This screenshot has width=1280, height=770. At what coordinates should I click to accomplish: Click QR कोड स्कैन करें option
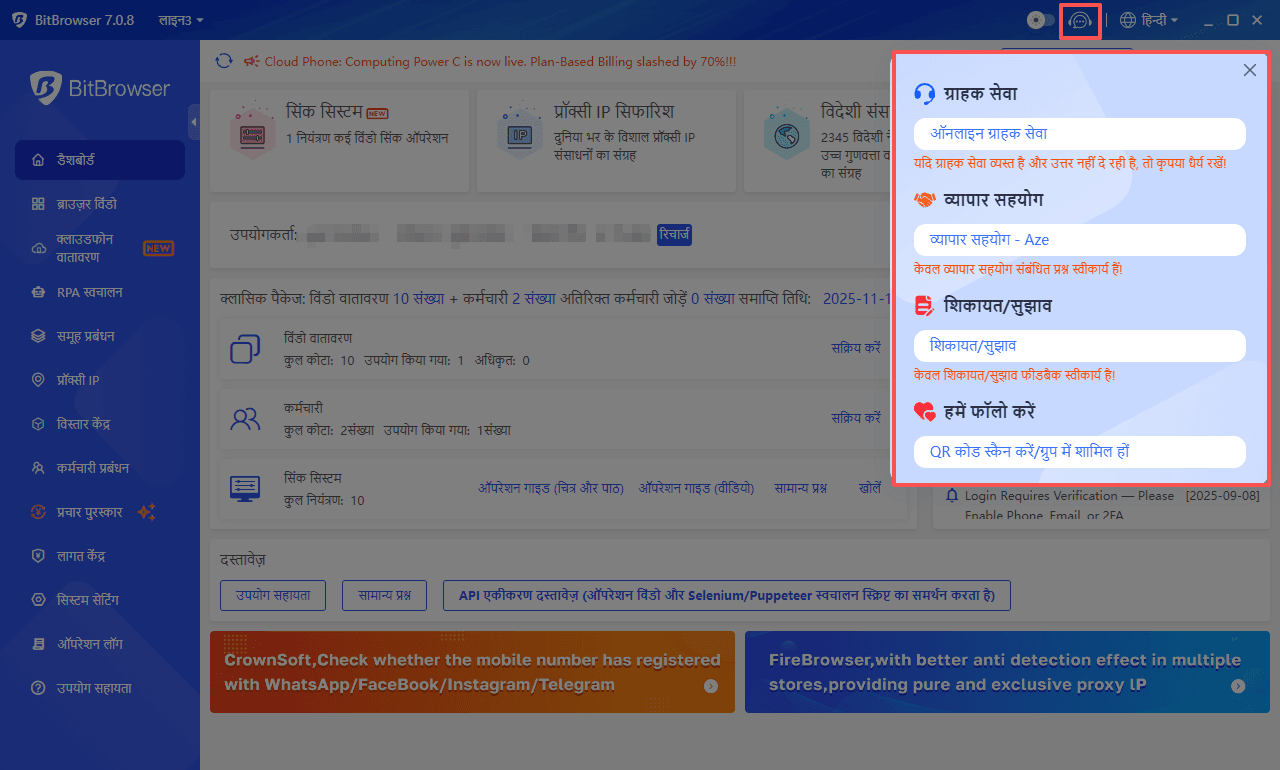pos(1079,452)
